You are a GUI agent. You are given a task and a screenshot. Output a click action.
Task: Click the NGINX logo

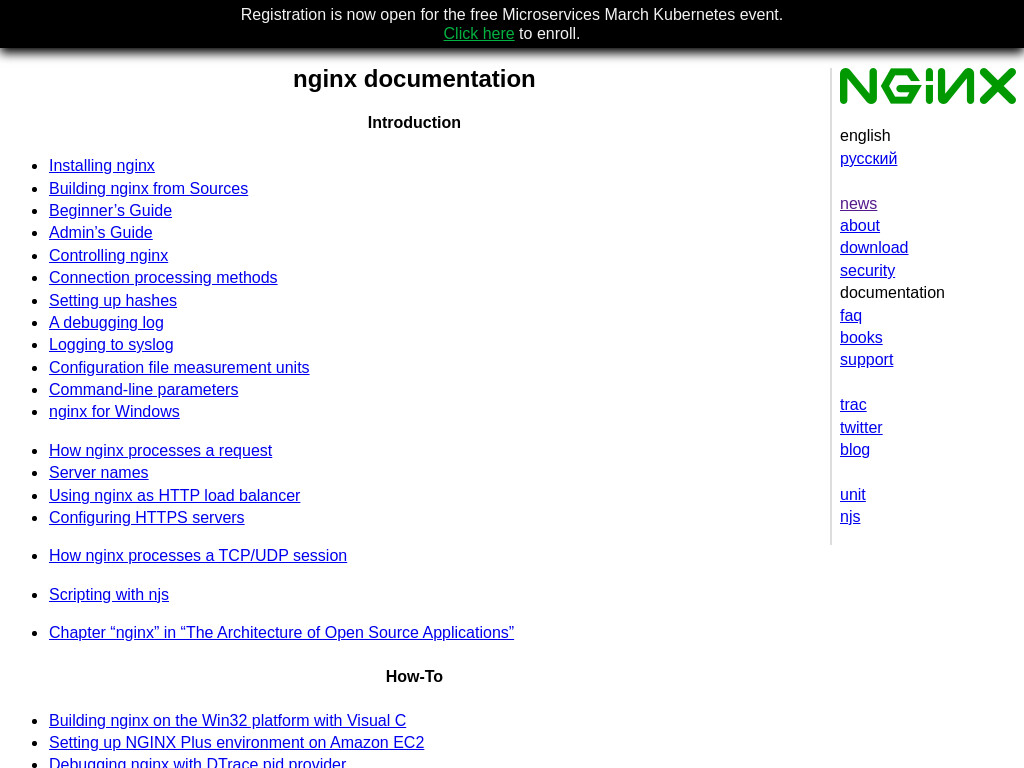click(x=927, y=86)
